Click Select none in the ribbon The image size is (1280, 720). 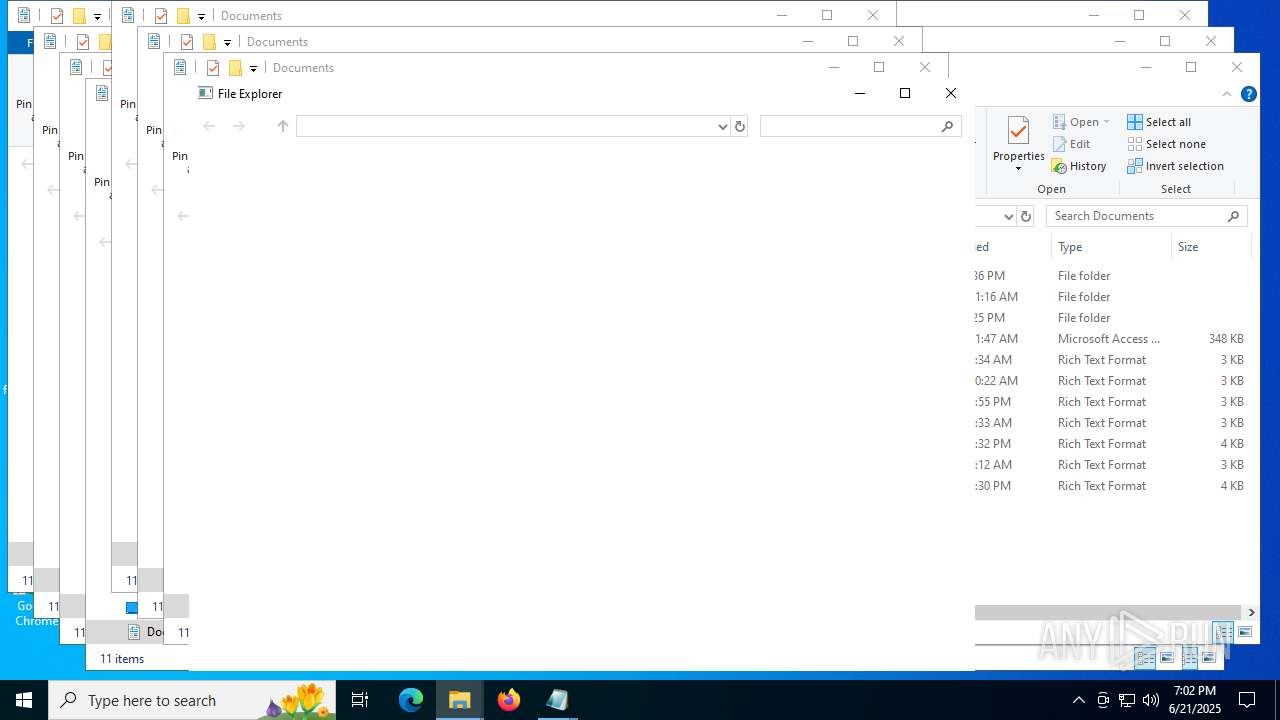tap(1166, 144)
